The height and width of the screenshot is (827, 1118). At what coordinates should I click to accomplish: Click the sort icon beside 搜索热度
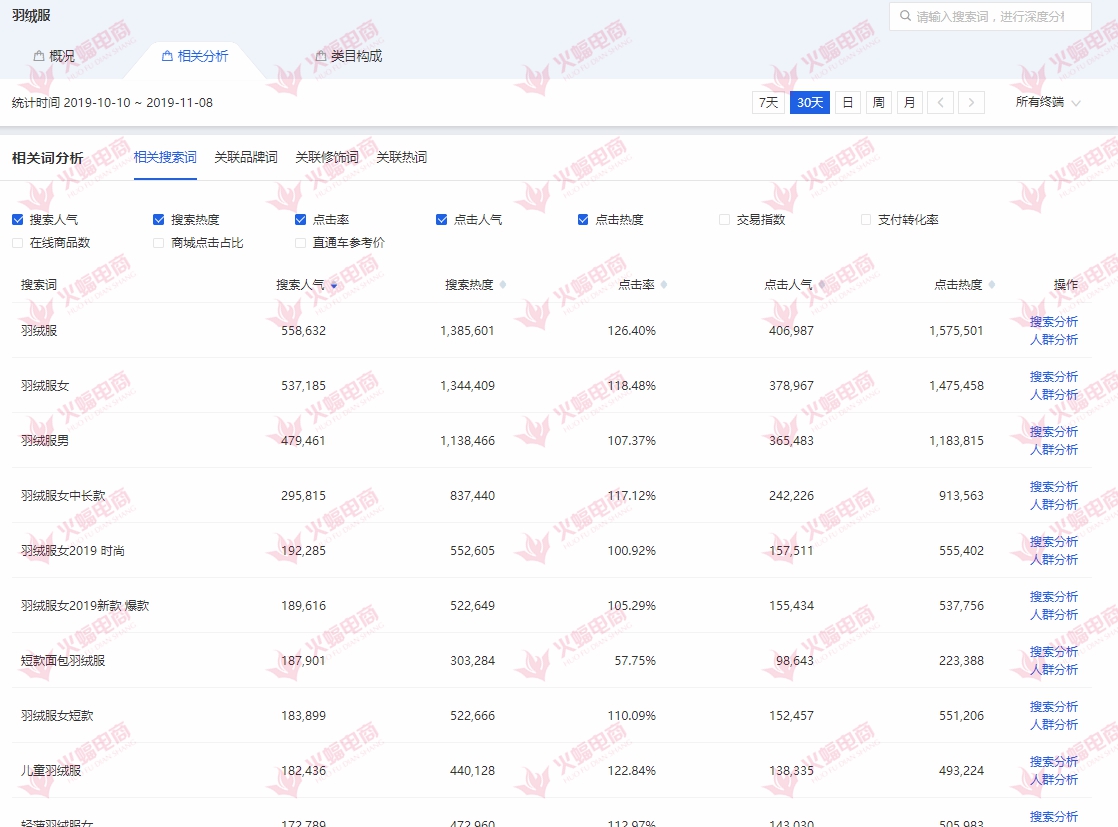tap(504, 284)
